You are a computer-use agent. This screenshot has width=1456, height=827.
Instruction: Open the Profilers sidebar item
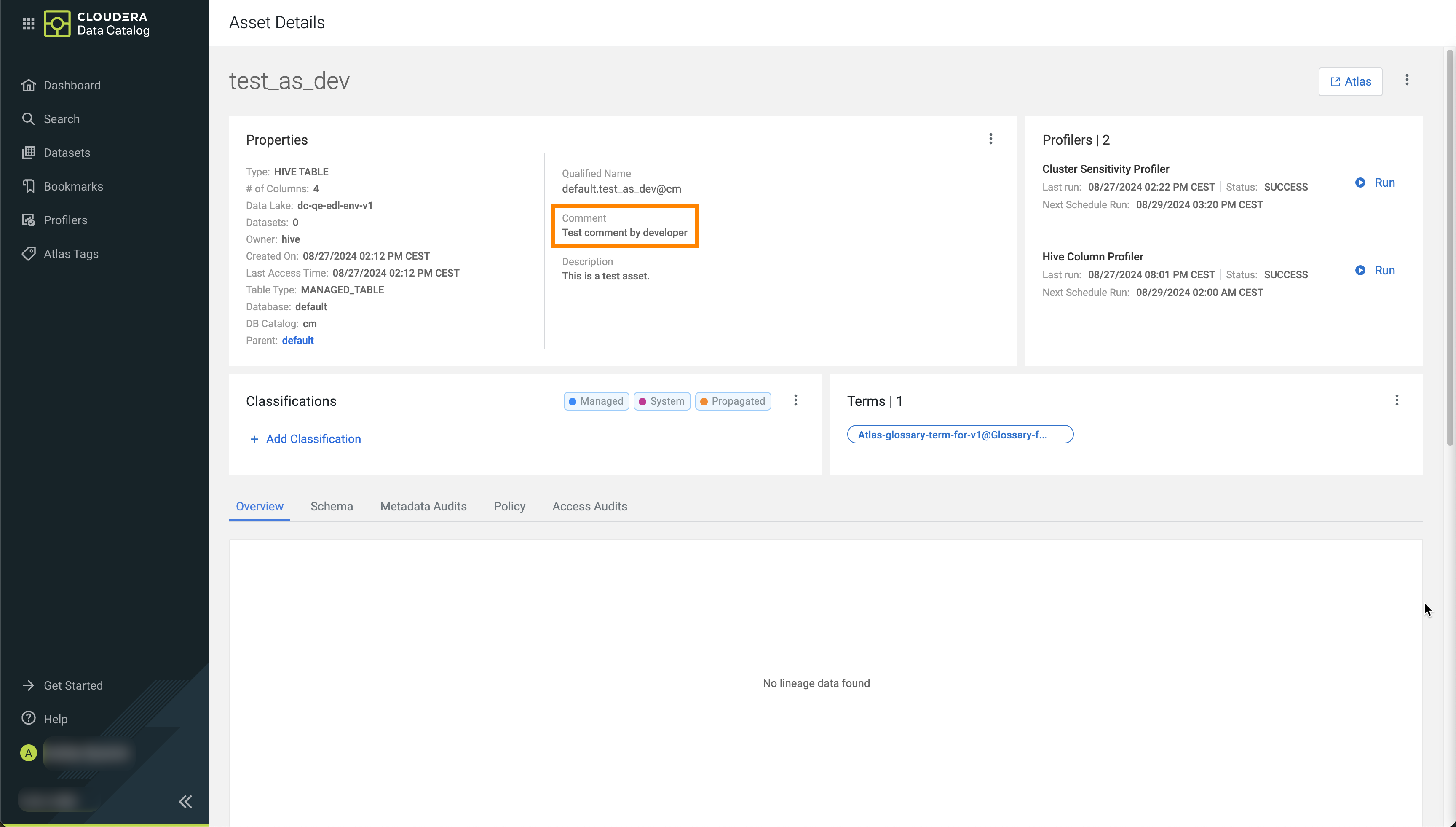pyautogui.click(x=65, y=220)
